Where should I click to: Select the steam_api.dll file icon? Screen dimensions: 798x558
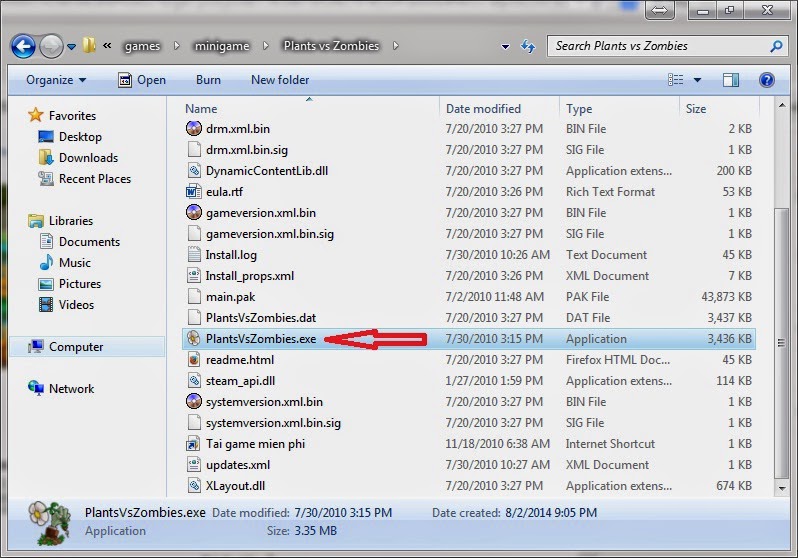[194, 380]
